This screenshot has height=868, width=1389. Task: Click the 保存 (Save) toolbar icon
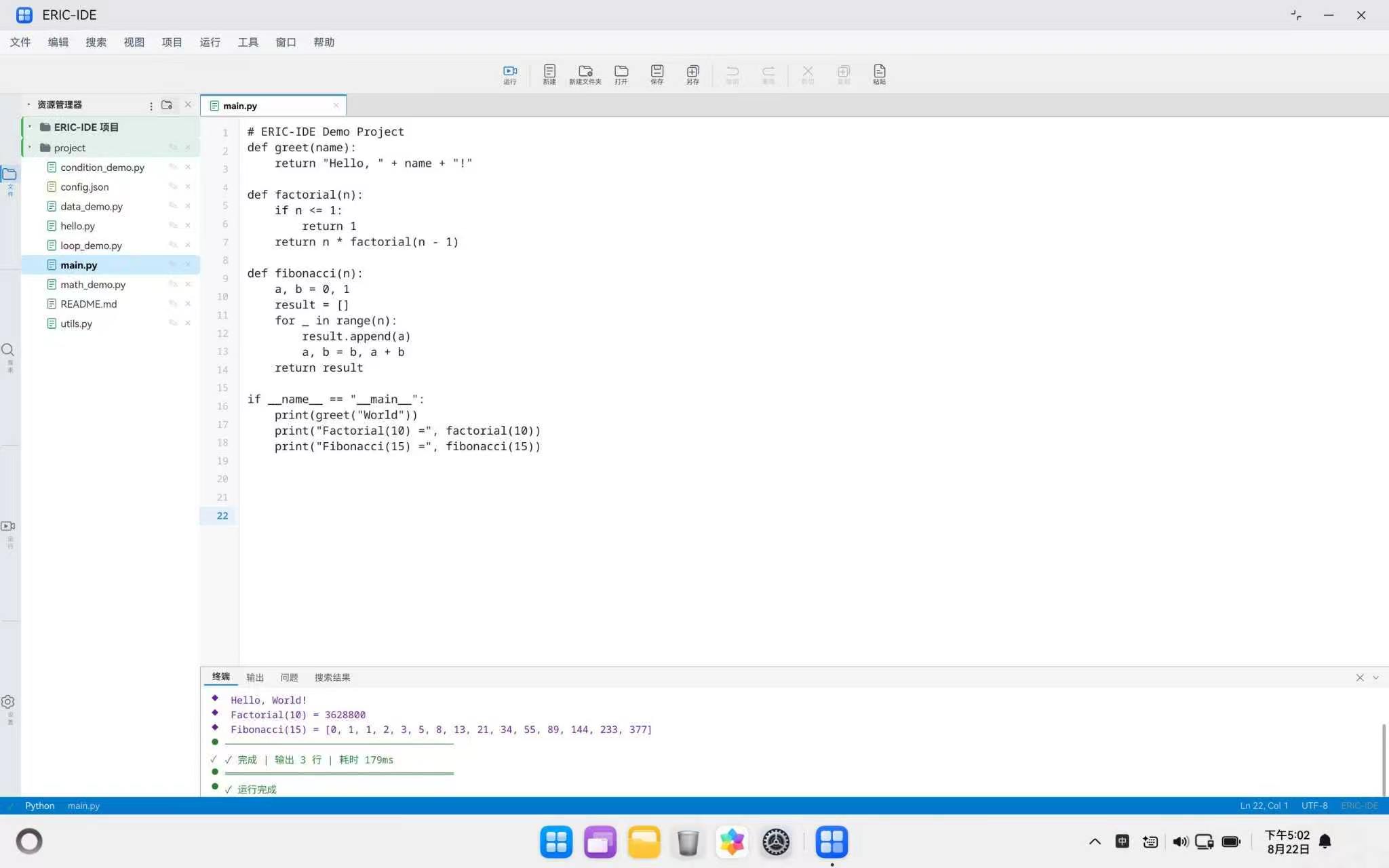657,74
